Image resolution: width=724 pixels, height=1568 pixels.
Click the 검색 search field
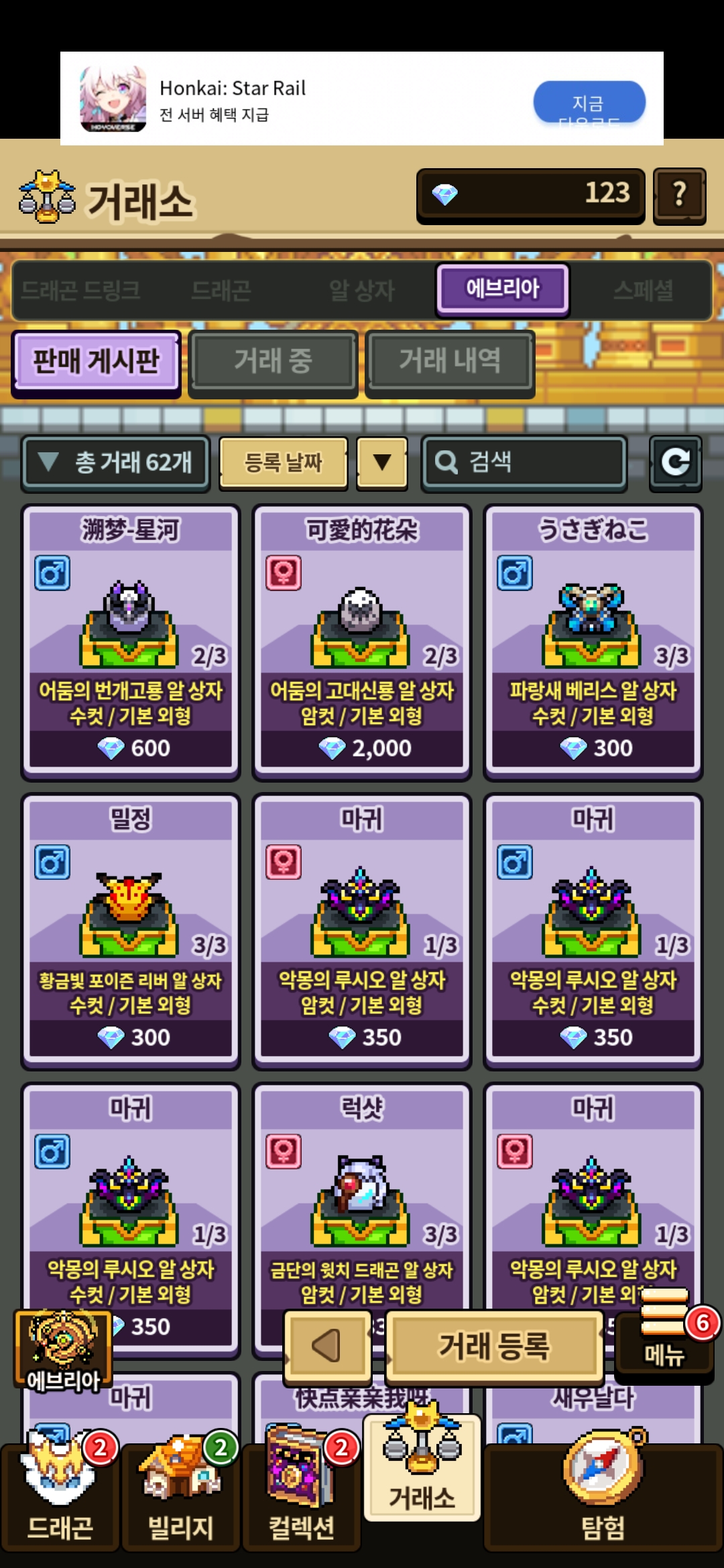pyautogui.click(x=524, y=462)
